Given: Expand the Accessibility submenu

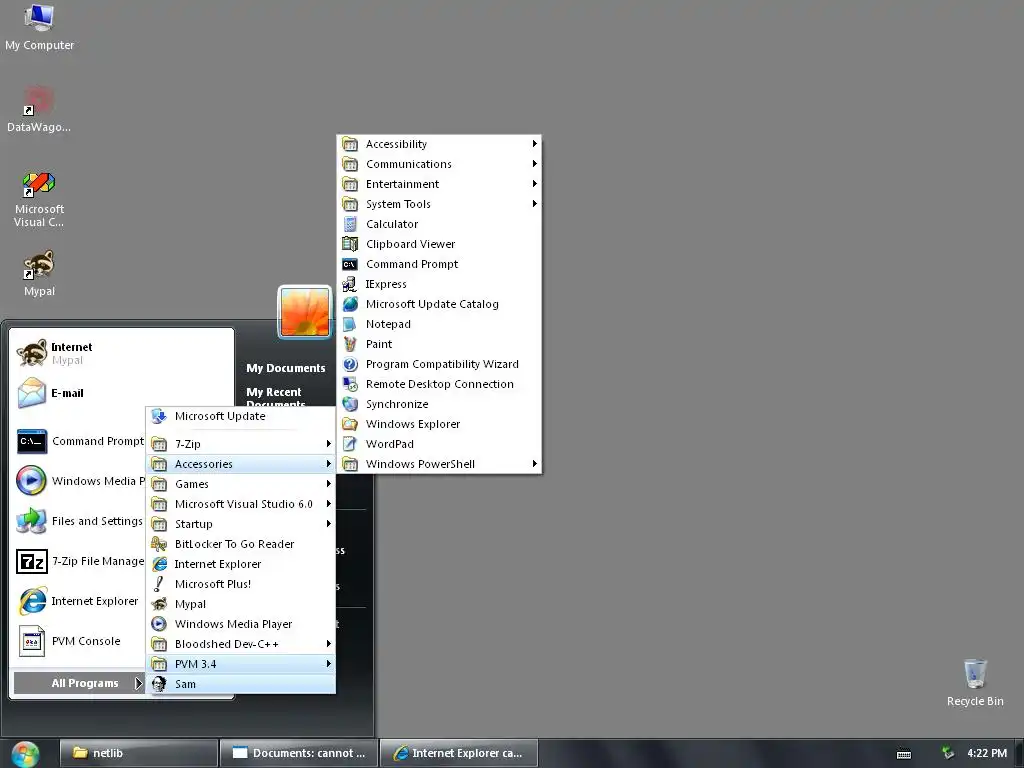Looking at the screenshot, I should (441, 144).
